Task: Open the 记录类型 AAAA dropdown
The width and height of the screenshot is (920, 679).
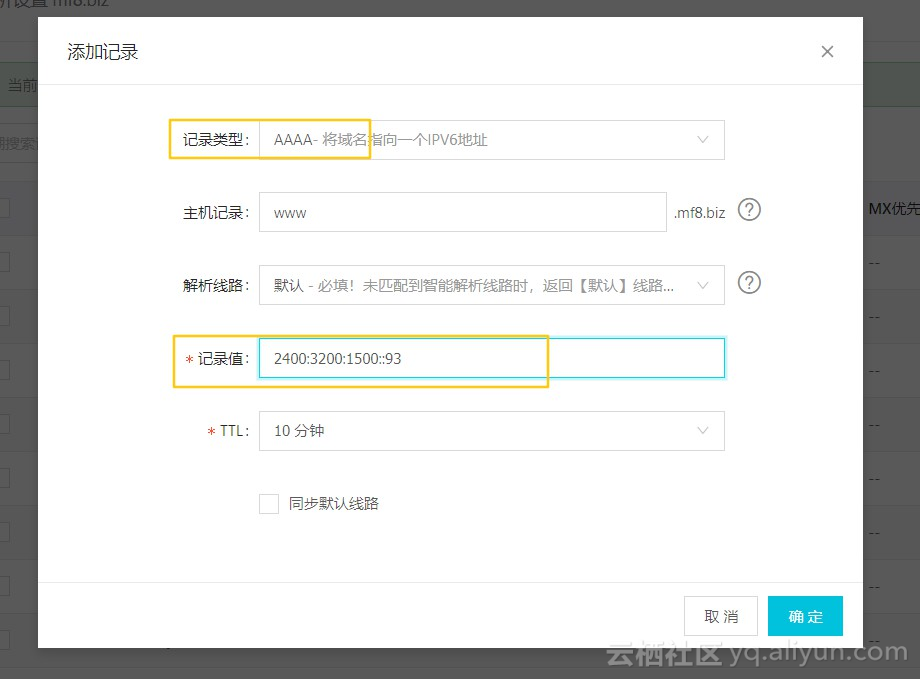Action: click(x=492, y=140)
